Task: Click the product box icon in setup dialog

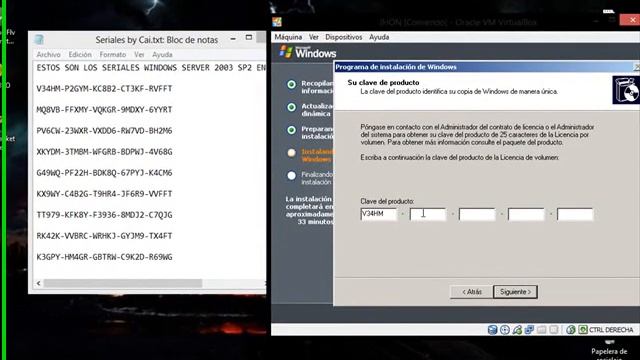Action: pyautogui.click(x=626, y=90)
